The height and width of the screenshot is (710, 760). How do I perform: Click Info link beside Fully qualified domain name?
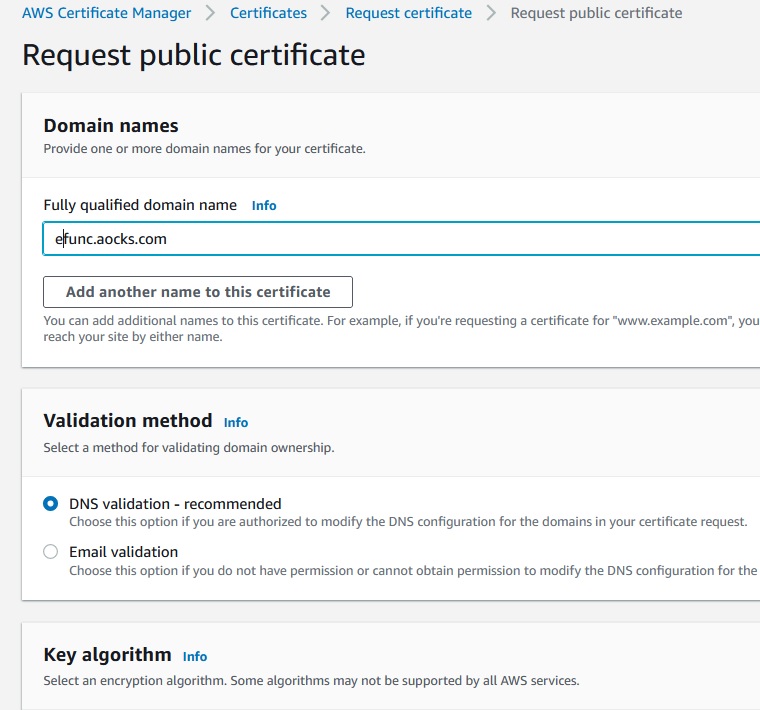point(264,205)
